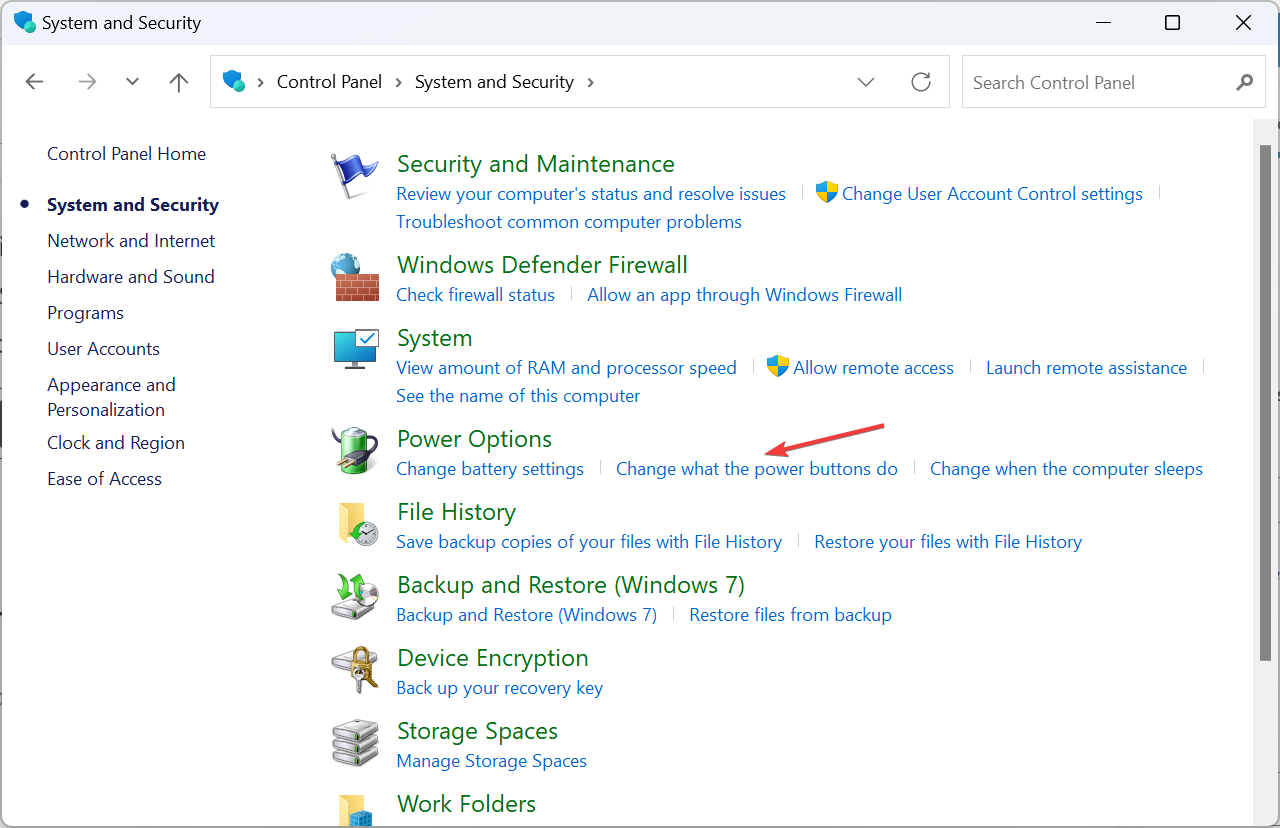1280x828 pixels.
Task: Select Network and Internet in the sidebar
Action: pyautogui.click(x=131, y=241)
